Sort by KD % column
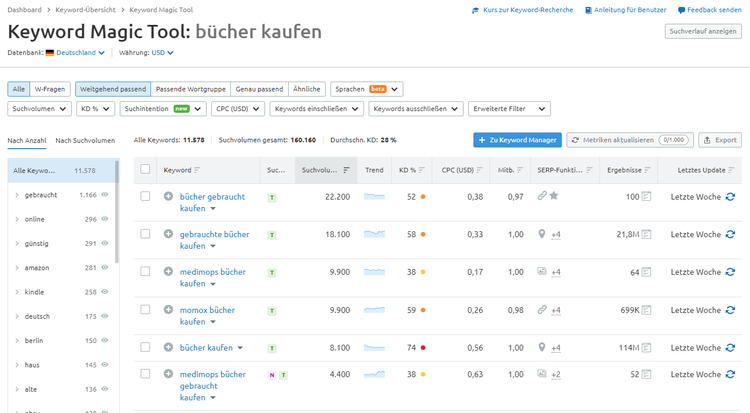750x413 pixels. click(x=421, y=170)
